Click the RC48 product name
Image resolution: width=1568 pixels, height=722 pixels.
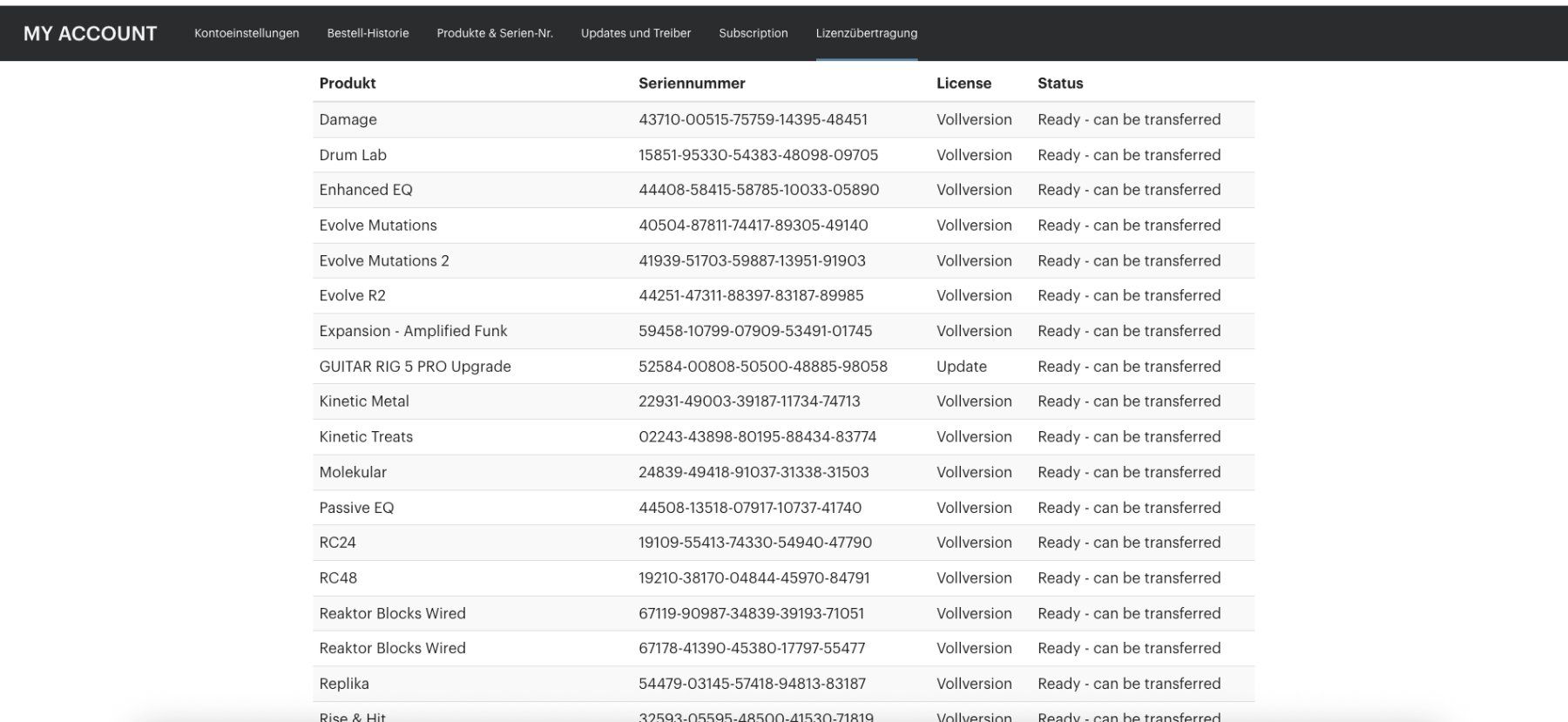(338, 578)
